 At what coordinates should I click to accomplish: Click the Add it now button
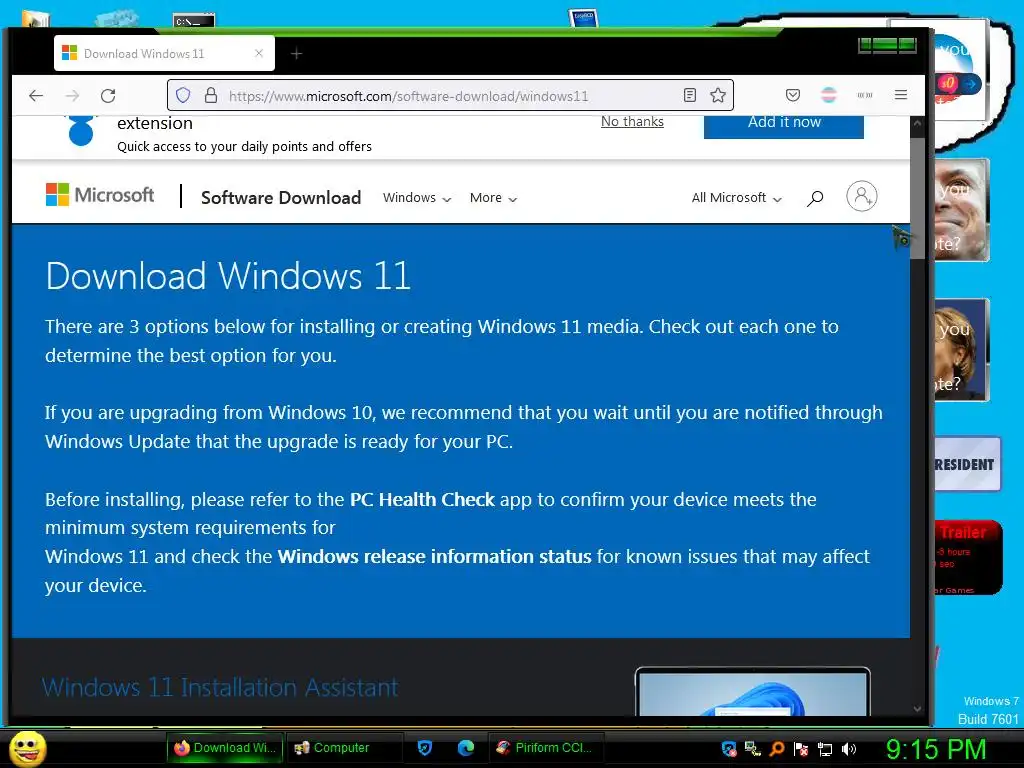pyautogui.click(x=784, y=126)
